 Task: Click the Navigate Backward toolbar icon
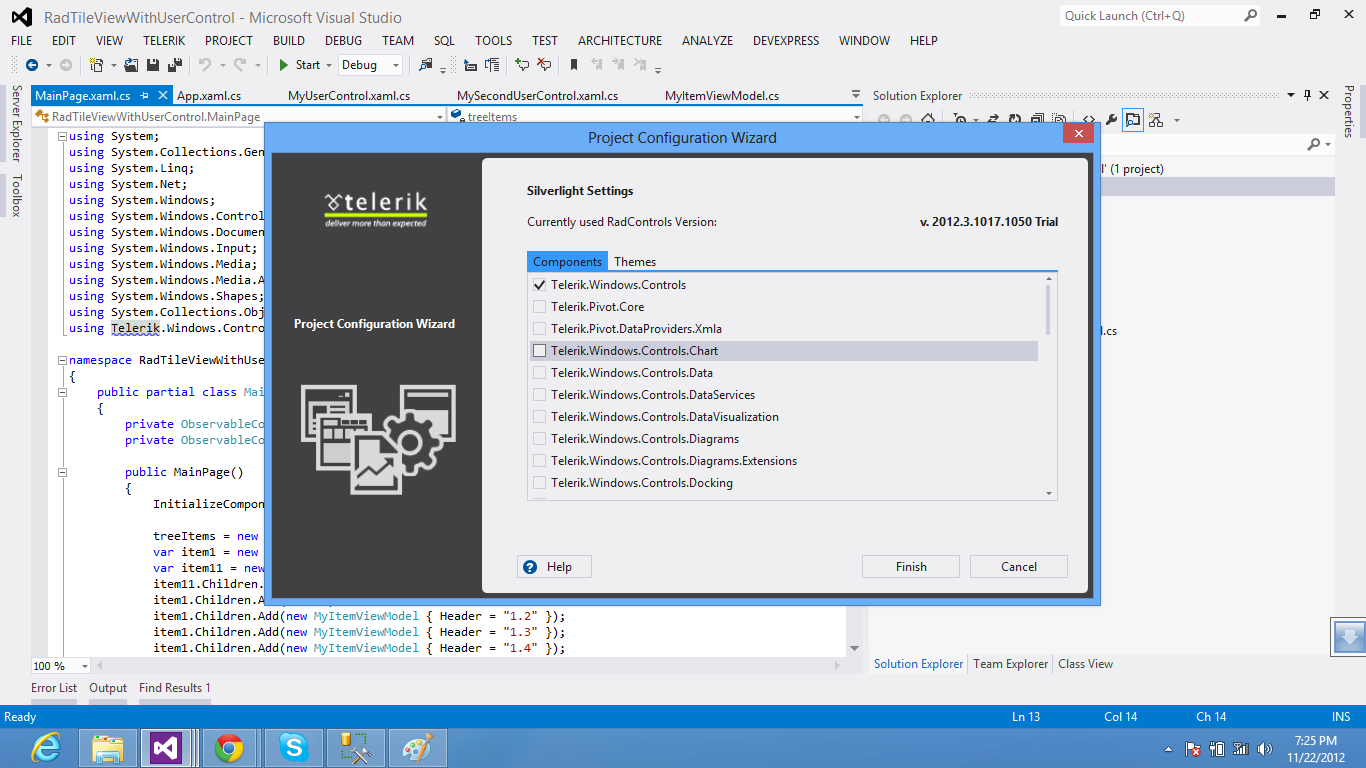[x=32, y=65]
